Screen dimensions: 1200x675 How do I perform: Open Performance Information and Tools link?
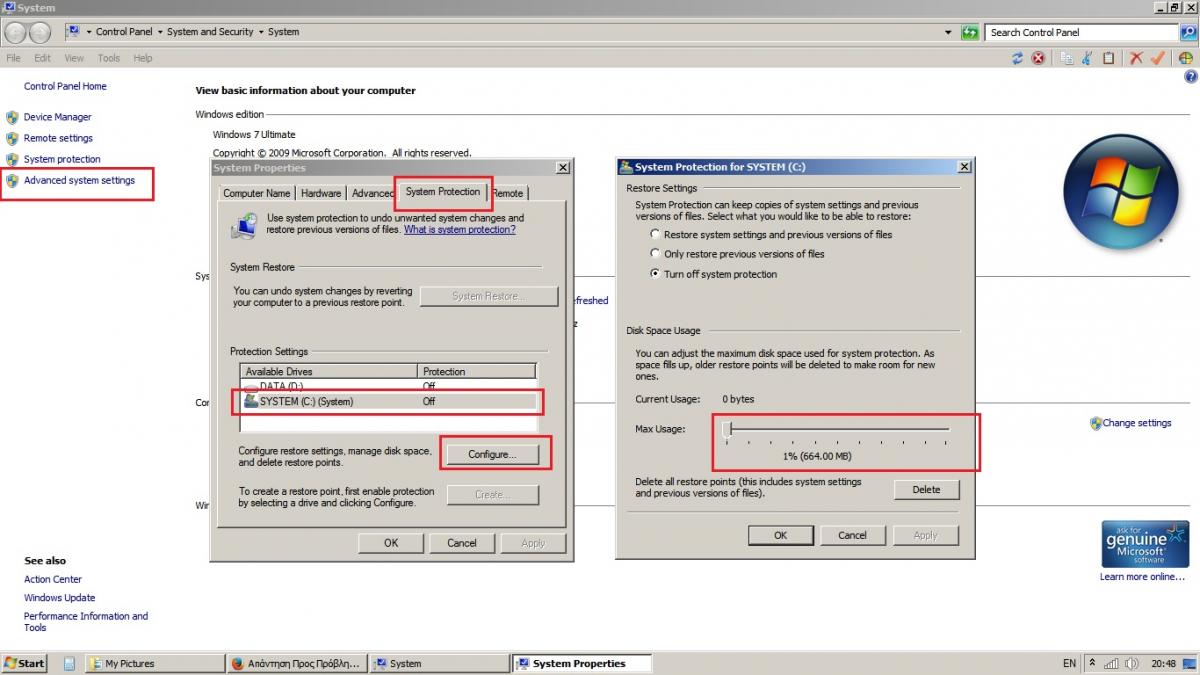[86, 622]
